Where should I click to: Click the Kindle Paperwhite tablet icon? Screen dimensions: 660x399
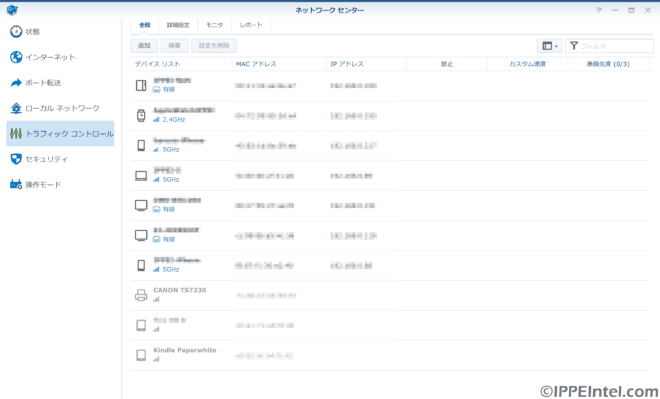click(x=141, y=356)
